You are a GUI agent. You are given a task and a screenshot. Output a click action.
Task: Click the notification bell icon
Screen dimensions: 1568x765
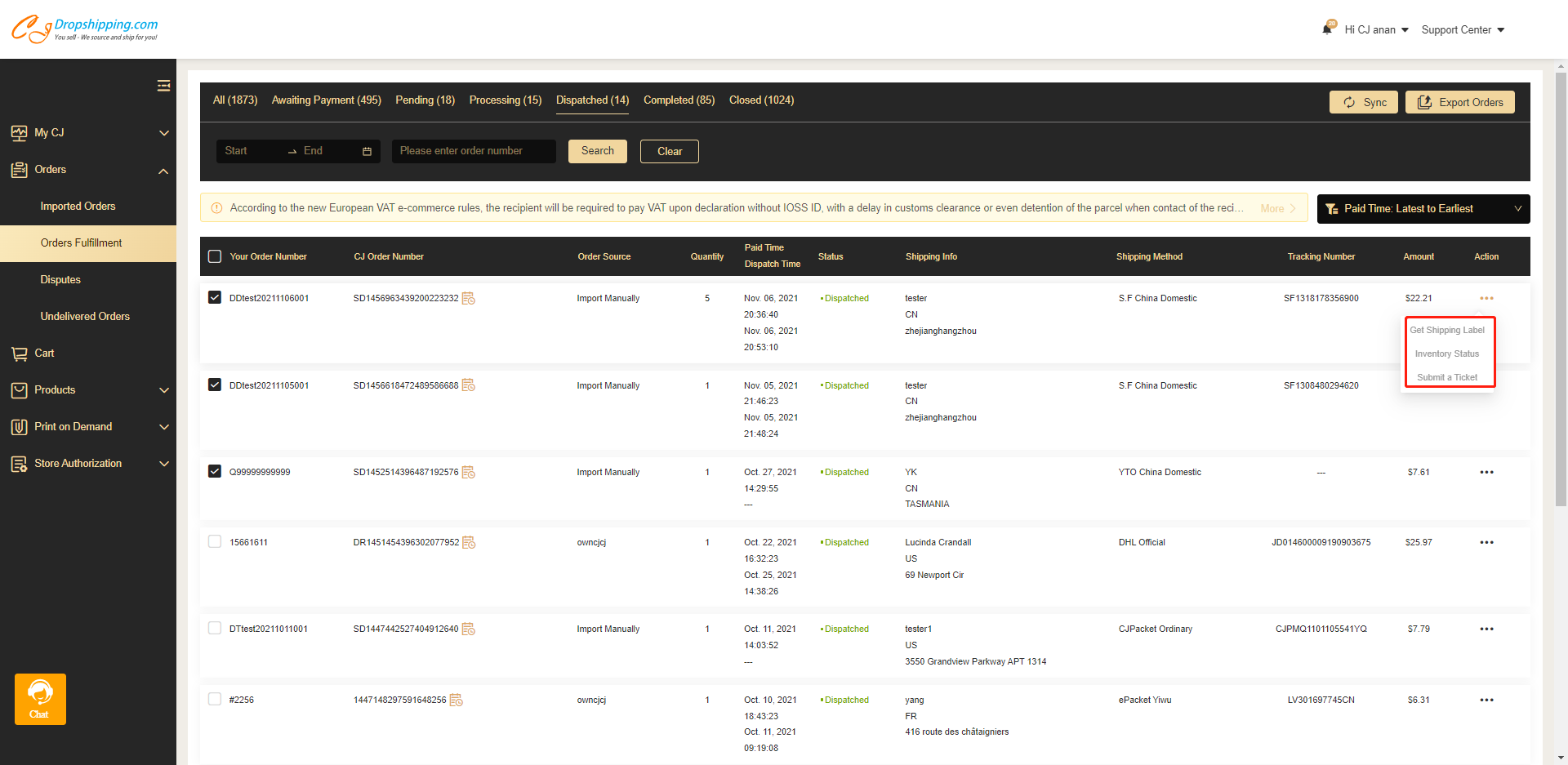click(x=1328, y=29)
